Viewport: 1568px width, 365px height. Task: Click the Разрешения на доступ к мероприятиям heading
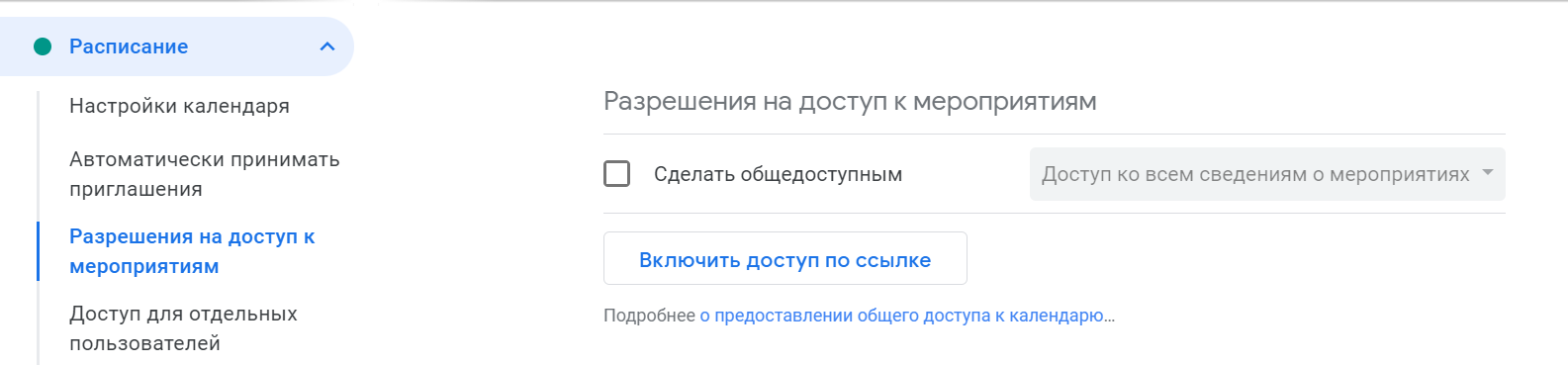point(850,102)
